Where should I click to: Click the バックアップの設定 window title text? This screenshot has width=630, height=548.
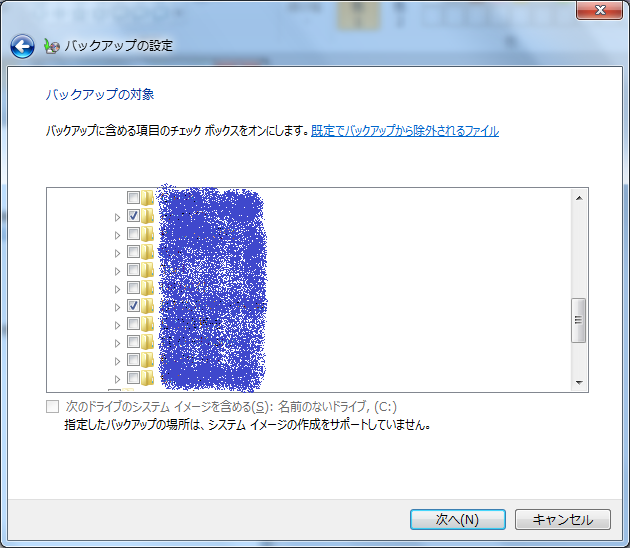[119, 45]
